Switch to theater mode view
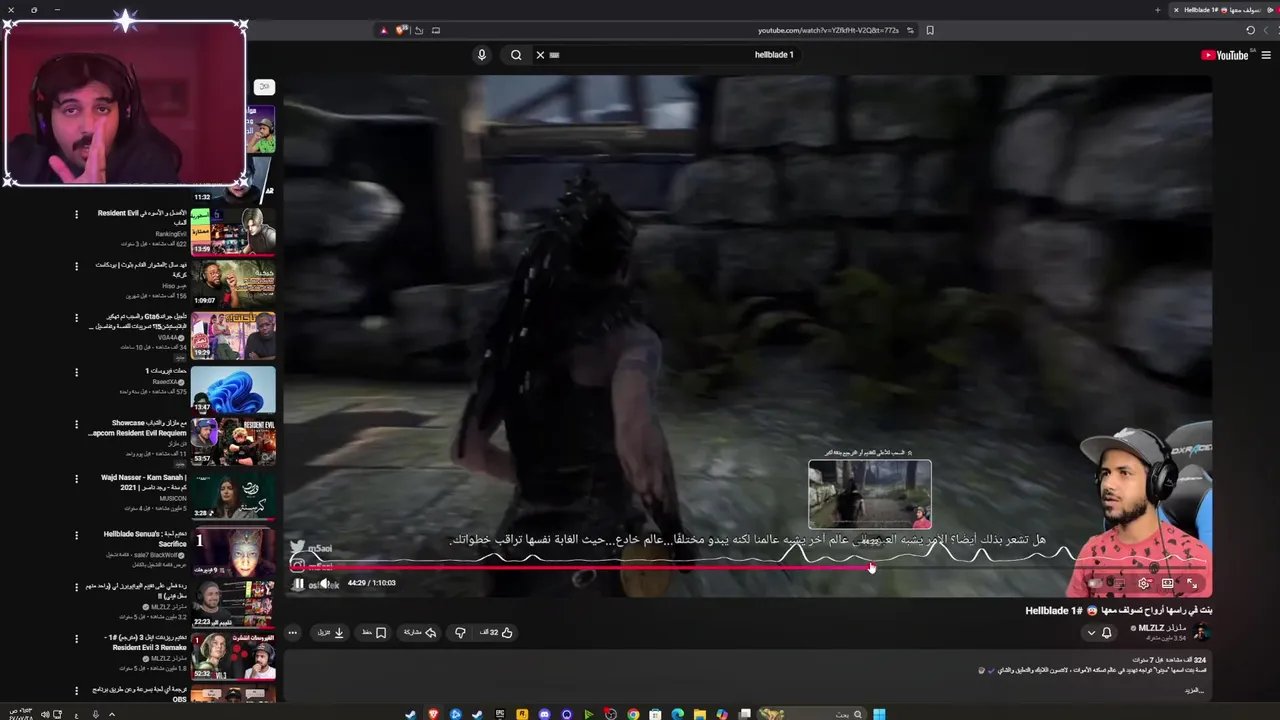1280x720 pixels. (x=1167, y=584)
